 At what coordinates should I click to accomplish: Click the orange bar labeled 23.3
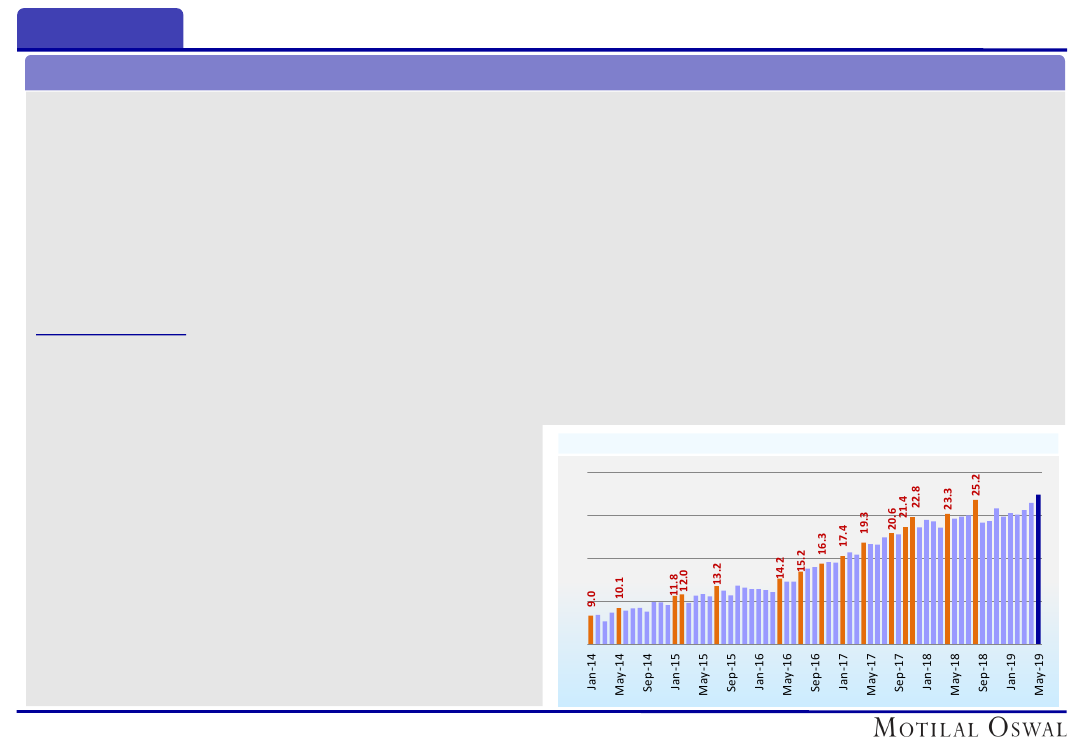[x=947, y=579]
